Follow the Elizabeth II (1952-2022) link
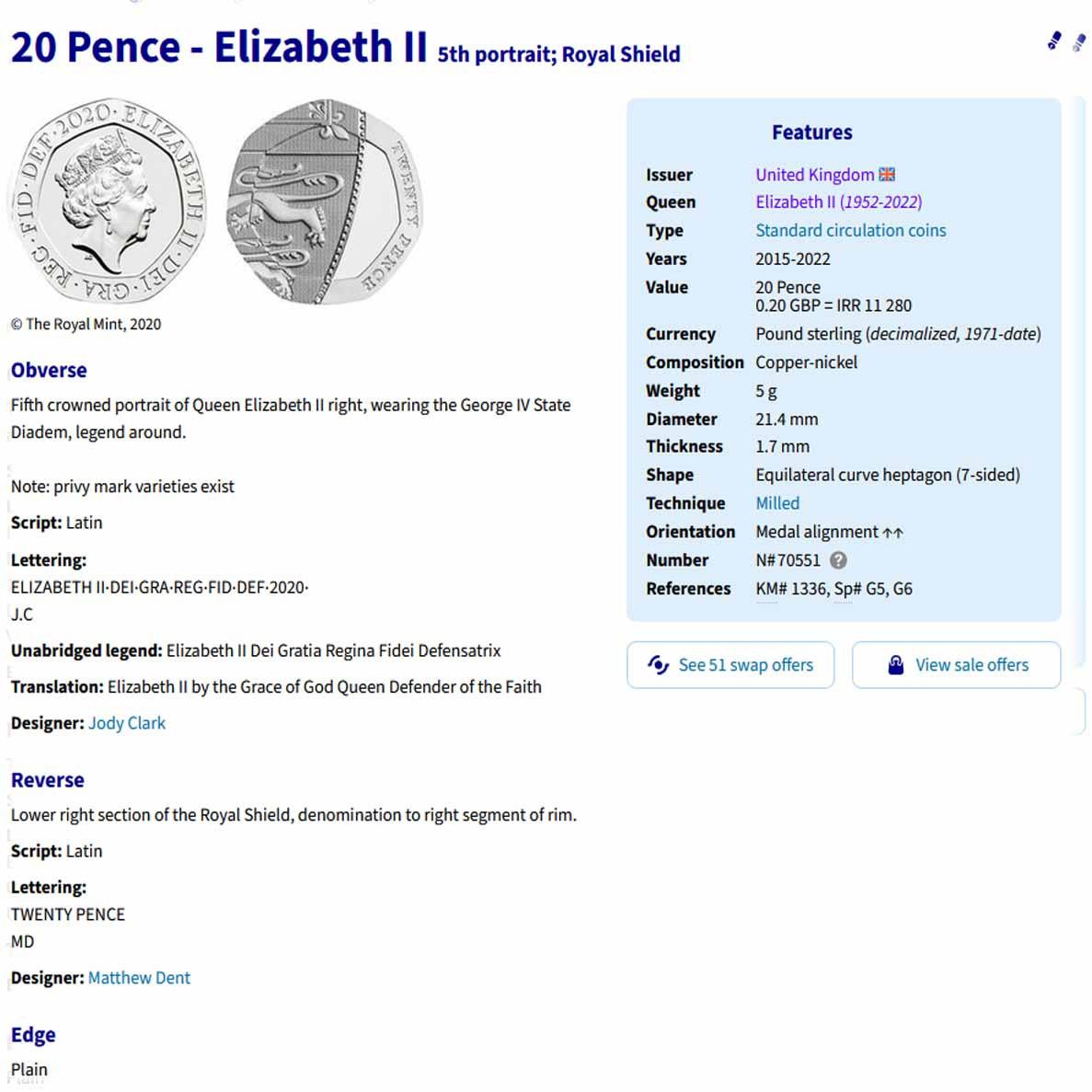Viewport: 1092px width, 1092px height. pyautogui.click(x=838, y=202)
